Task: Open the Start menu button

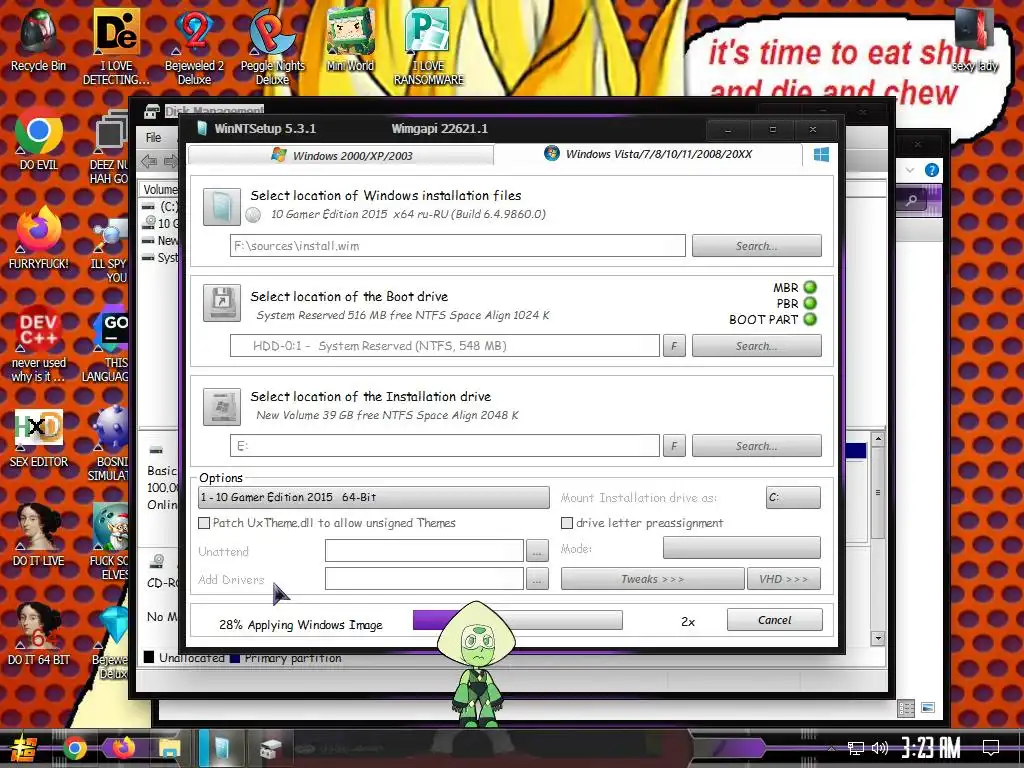Action: (x=22, y=748)
